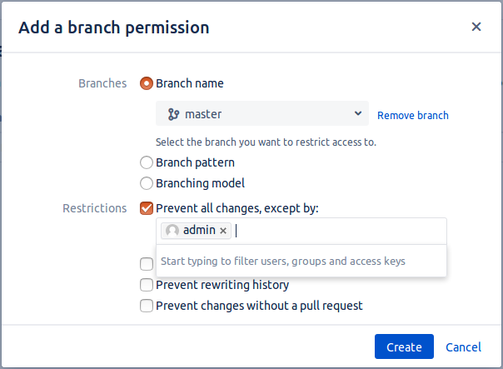This screenshot has width=503, height=369.
Task: Open the master branch dropdown chevron
Action: coord(358,113)
